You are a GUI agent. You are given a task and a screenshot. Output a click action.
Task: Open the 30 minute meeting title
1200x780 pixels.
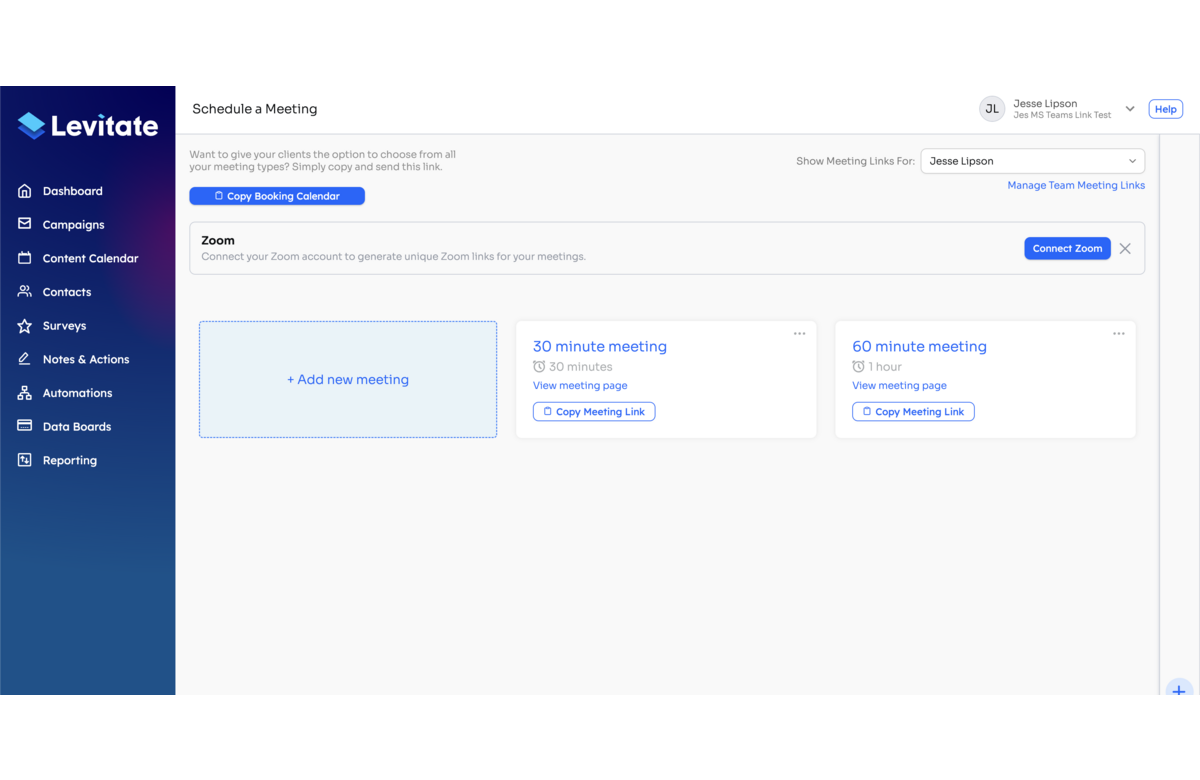pyautogui.click(x=600, y=346)
